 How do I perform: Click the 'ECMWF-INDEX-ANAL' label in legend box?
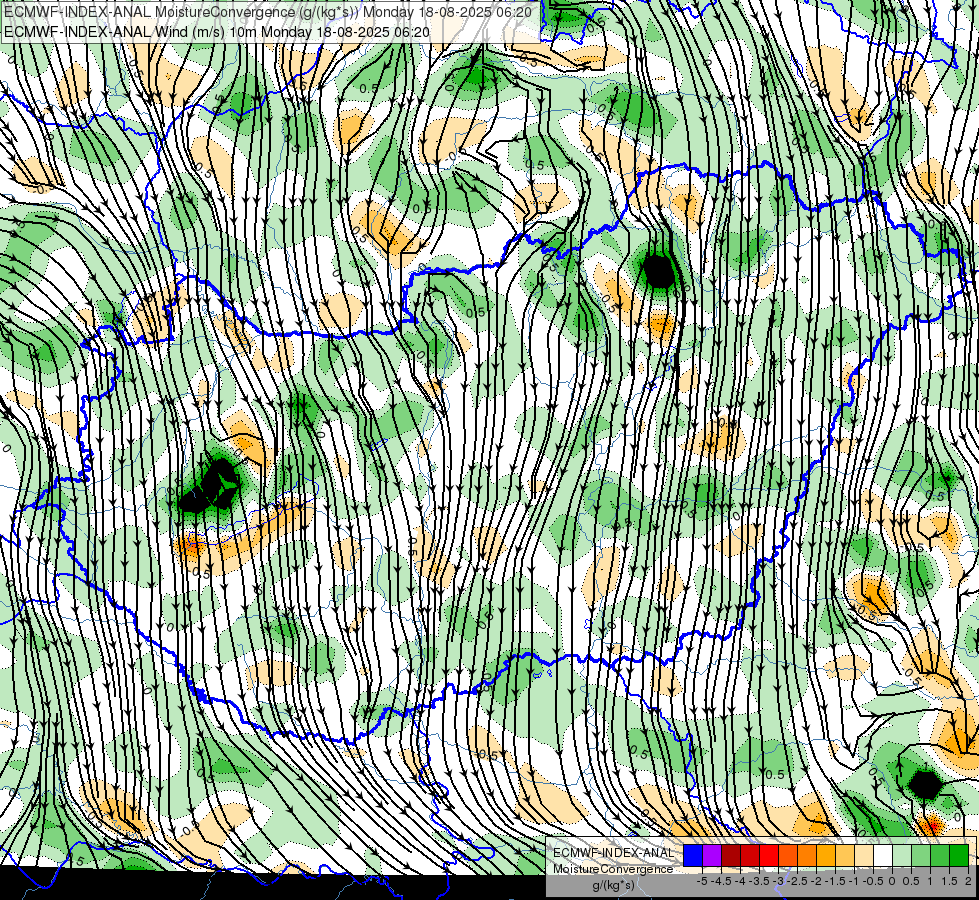coord(613,853)
